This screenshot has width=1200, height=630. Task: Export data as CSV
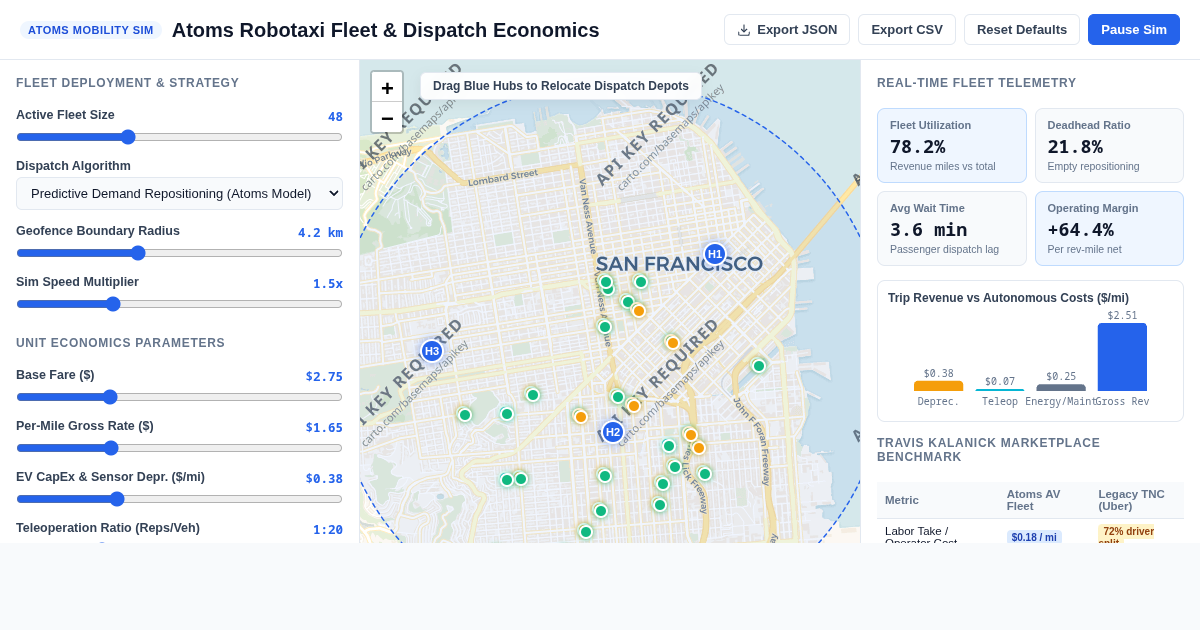pyautogui.click(x=907, y=30)
